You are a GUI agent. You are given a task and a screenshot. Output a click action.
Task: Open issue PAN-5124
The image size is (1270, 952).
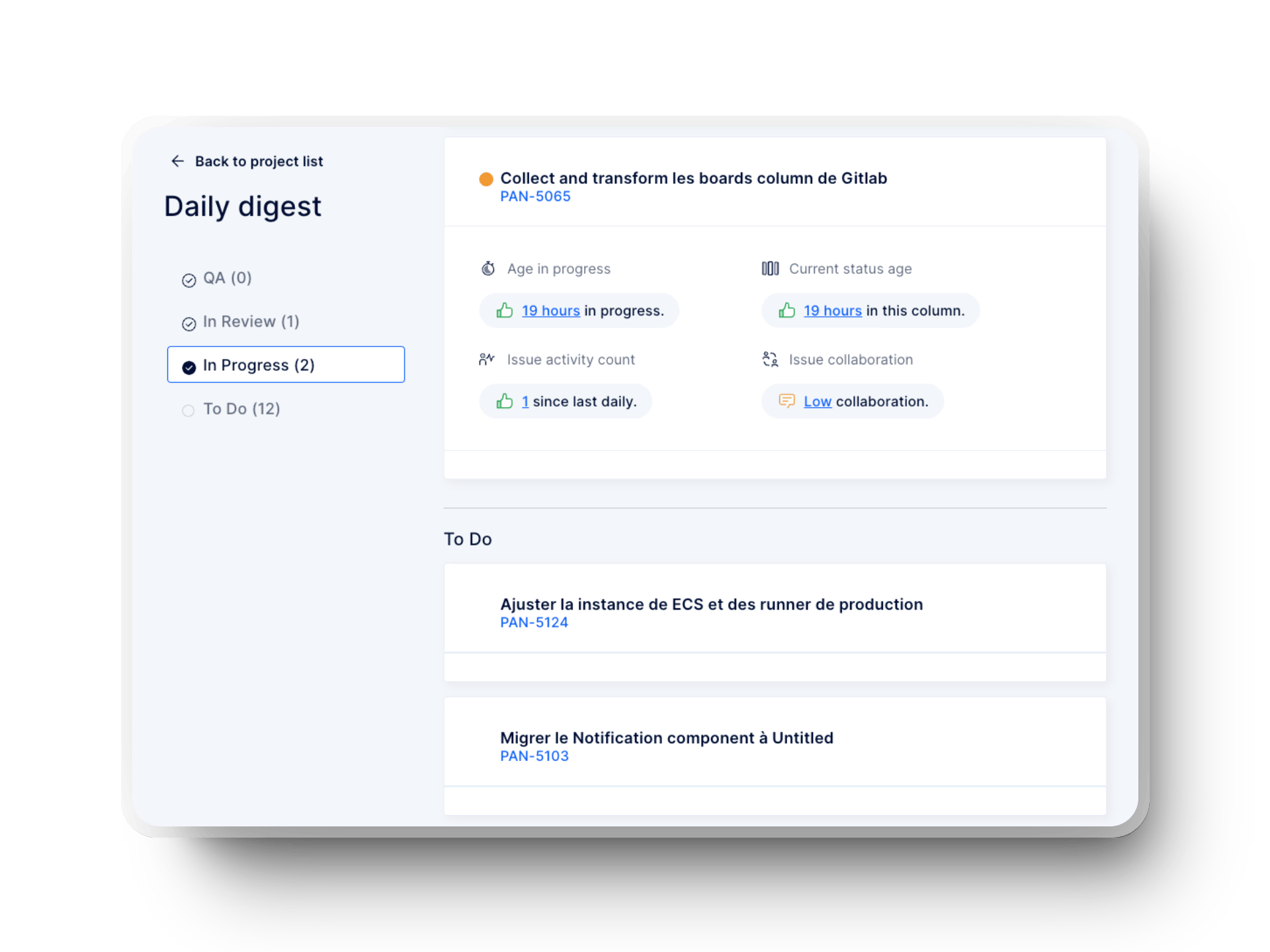pos(534,622)
